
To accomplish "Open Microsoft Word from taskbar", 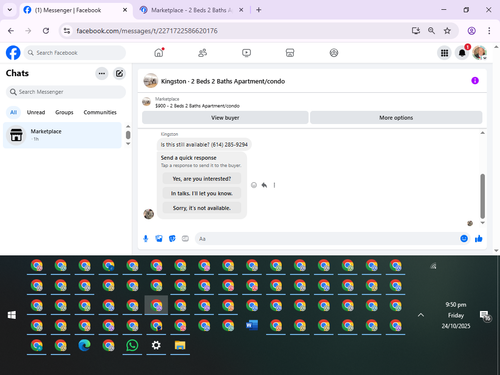I will tap(252, 325).
